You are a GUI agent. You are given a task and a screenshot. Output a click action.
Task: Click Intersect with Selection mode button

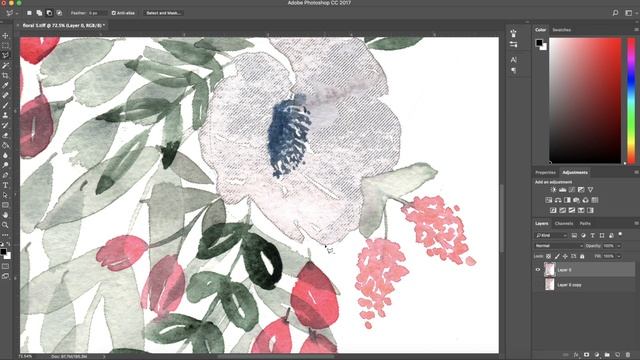click(x=59, y=13)
